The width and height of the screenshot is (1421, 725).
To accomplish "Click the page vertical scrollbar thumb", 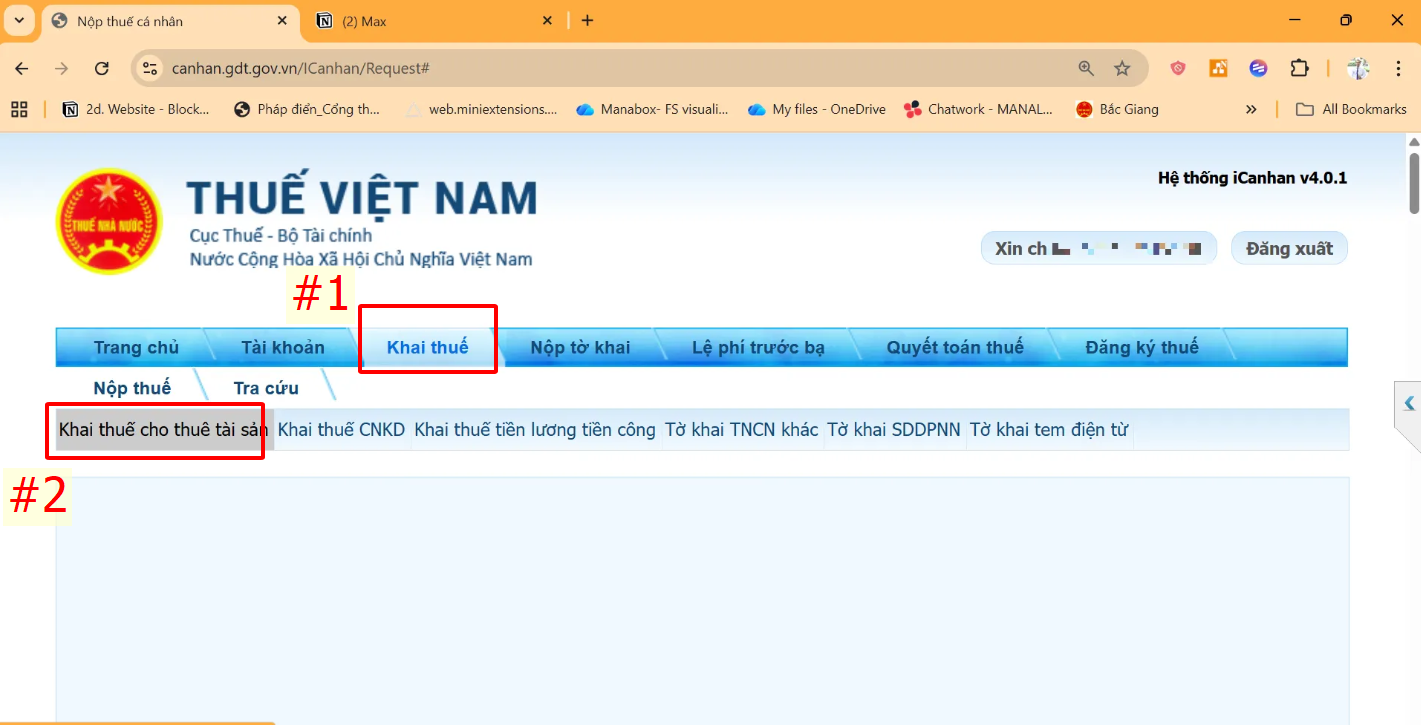I will tap(1414, 183).
